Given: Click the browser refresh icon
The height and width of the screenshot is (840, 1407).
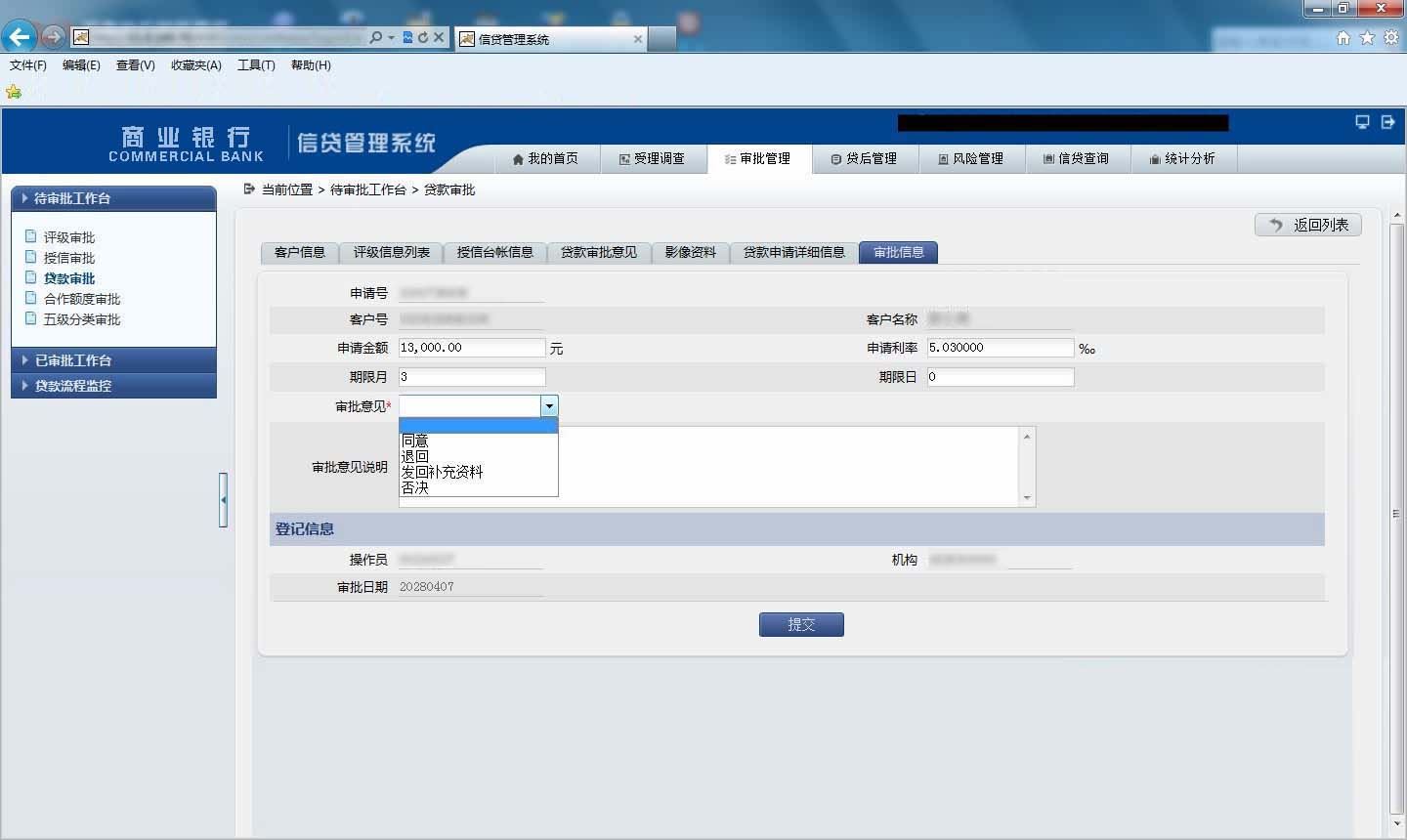Looking at the screenshot, I should click(x=423, y=38).
